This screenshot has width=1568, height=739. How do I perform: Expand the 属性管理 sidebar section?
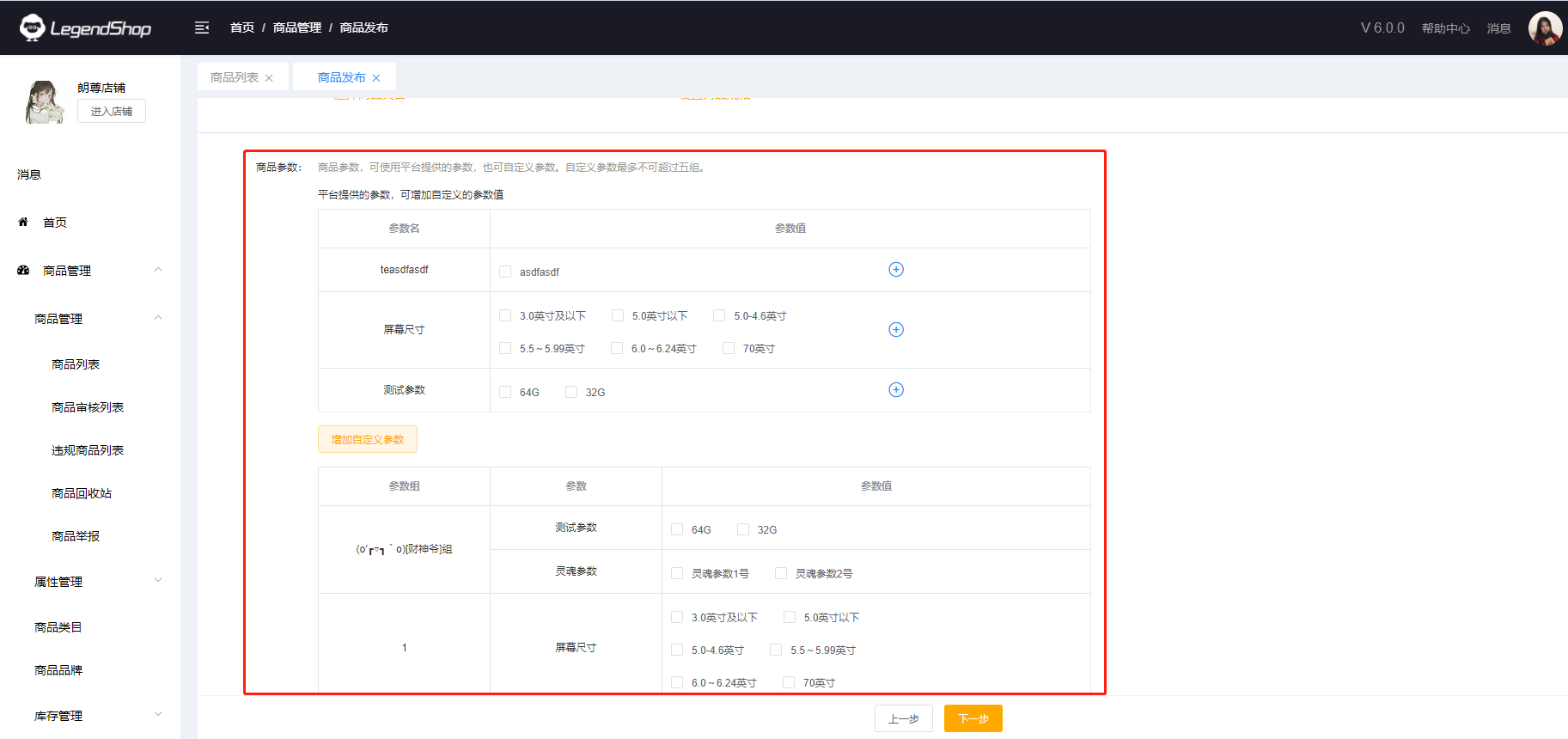(x=157, y=582)
